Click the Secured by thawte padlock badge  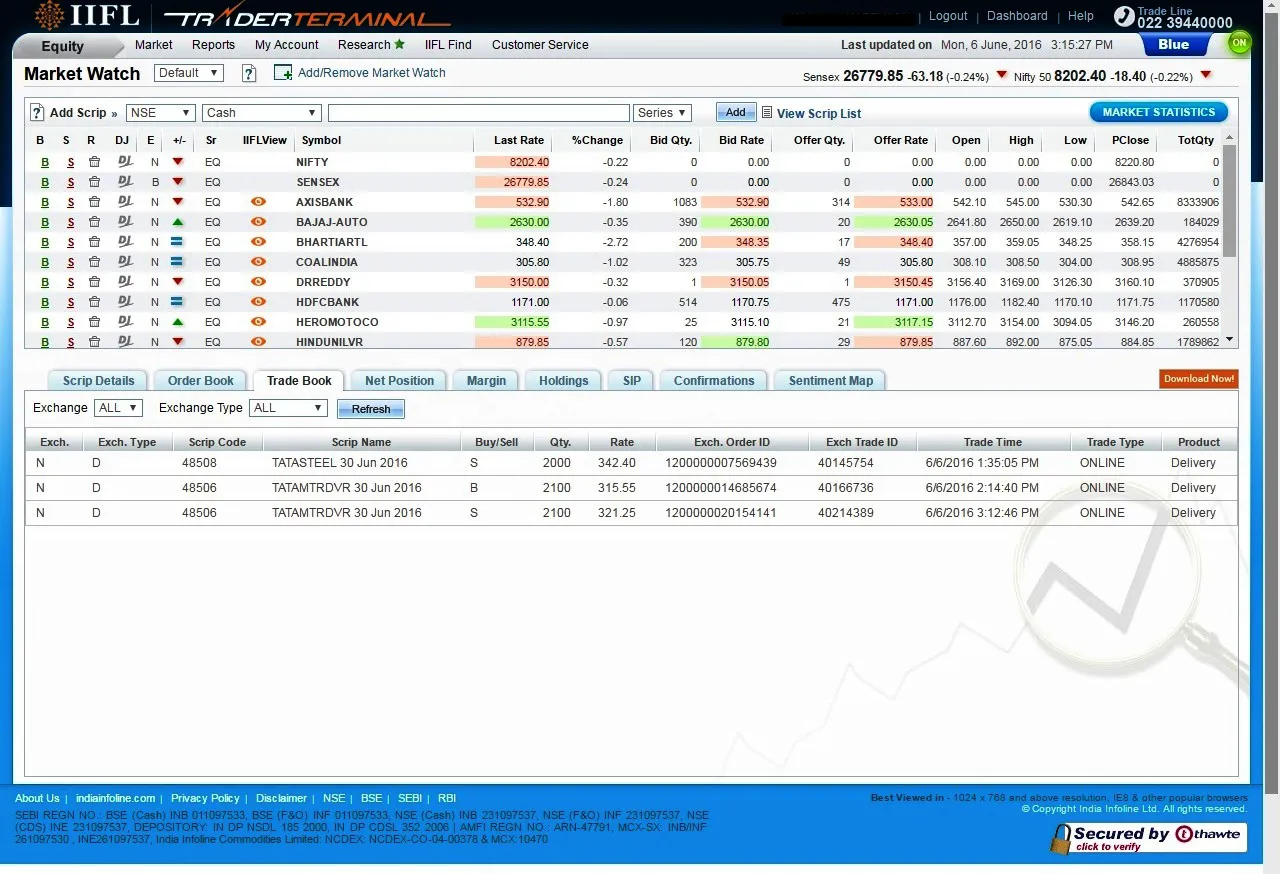(x=1148, y=838)
